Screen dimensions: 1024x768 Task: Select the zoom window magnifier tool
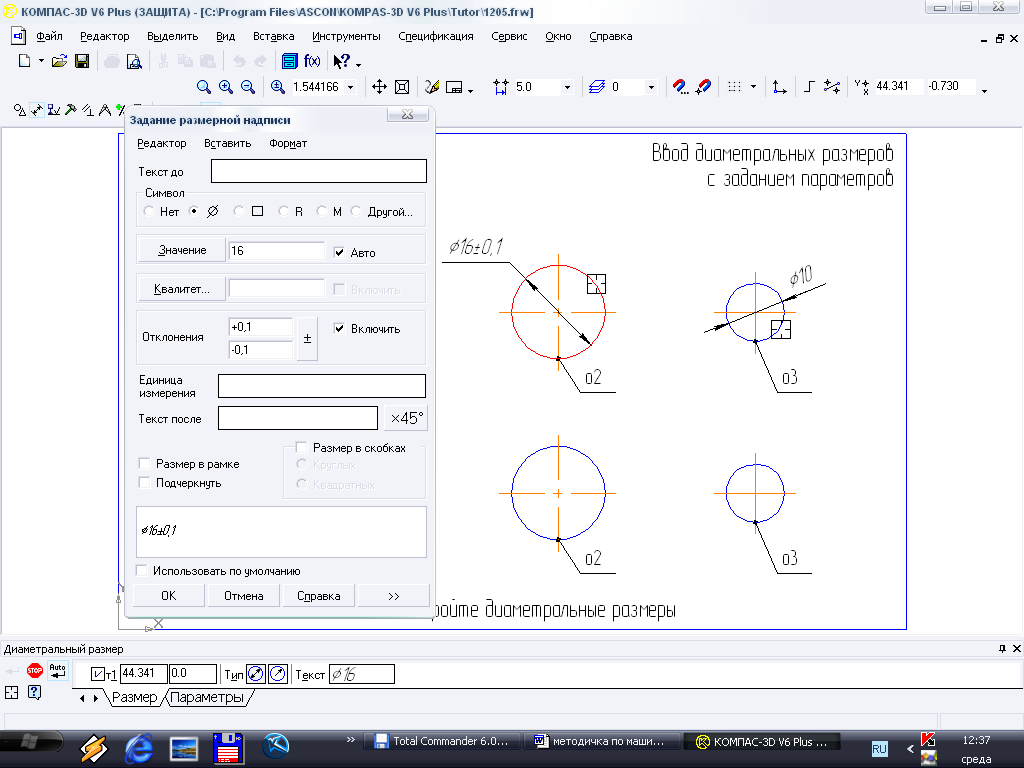[204, 87]
